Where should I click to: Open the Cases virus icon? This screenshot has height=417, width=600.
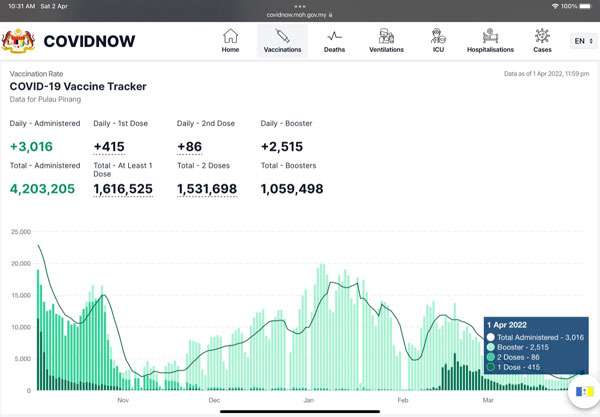click(x=542, y=36)
